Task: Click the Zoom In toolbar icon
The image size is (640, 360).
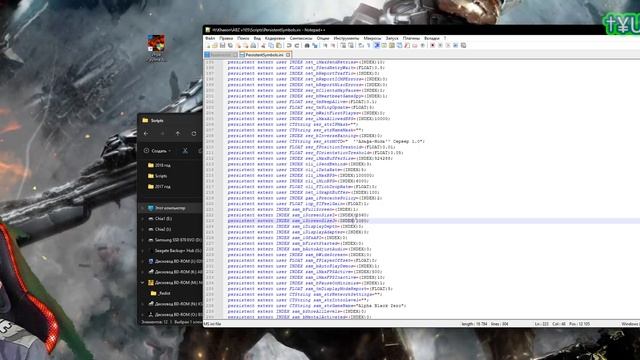Action: coord(325,45)
